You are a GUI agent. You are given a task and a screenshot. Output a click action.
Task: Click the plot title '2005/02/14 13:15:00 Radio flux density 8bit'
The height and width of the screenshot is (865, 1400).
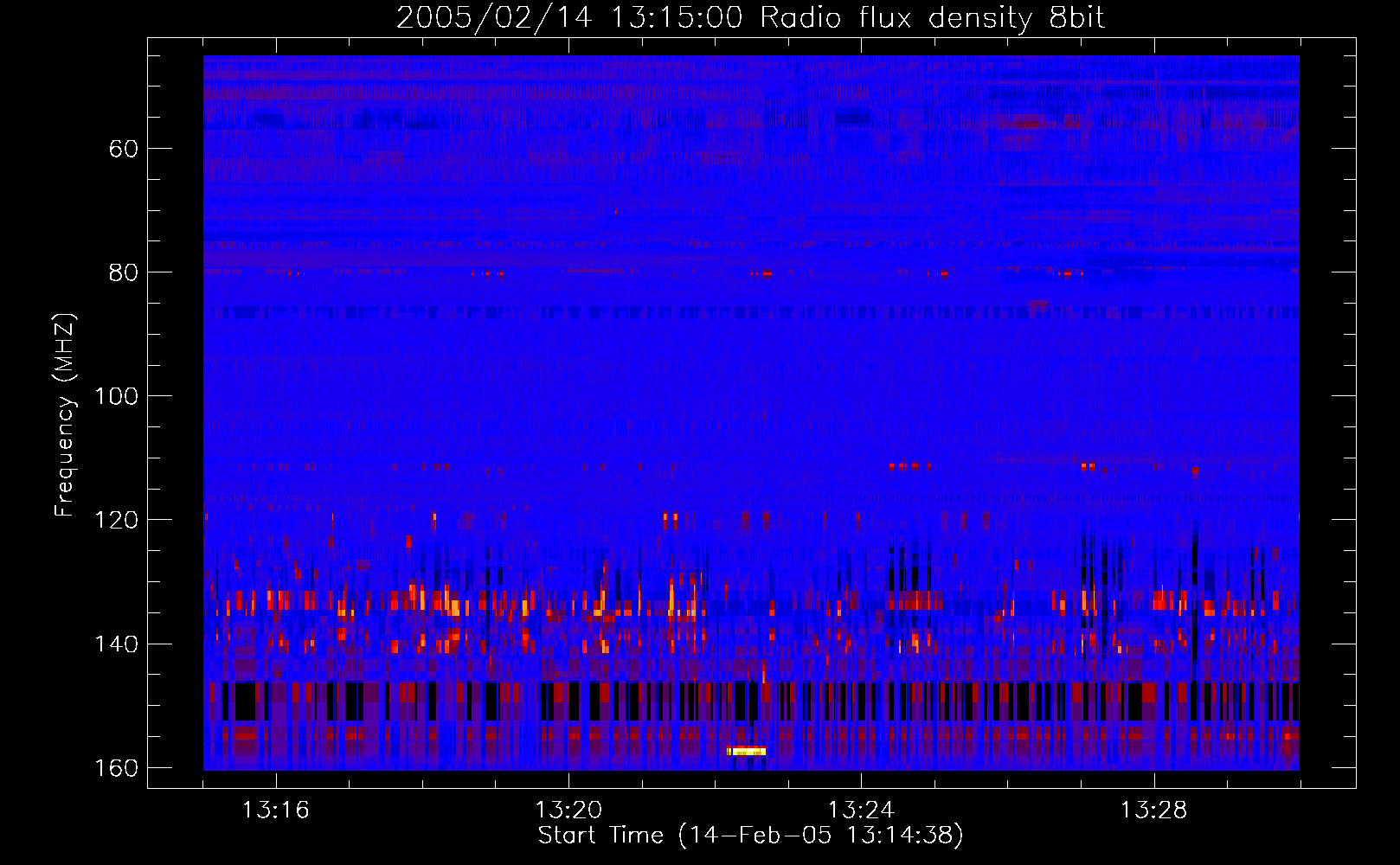pos(750,18)
